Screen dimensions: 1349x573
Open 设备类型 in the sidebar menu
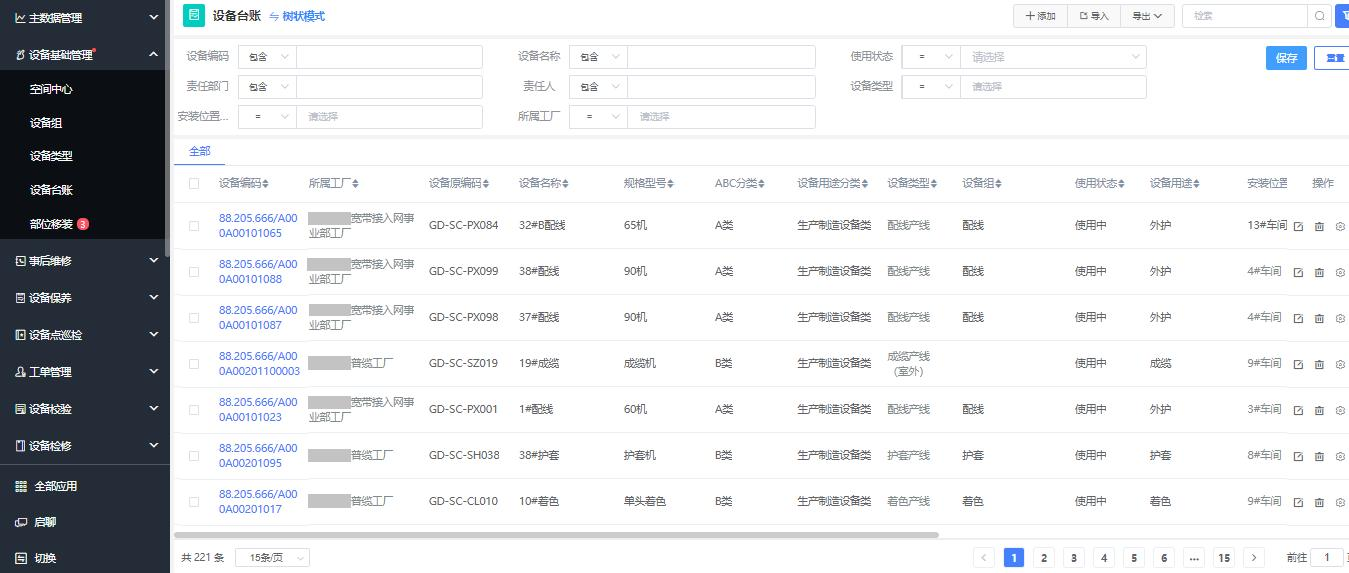pos(51,156)
